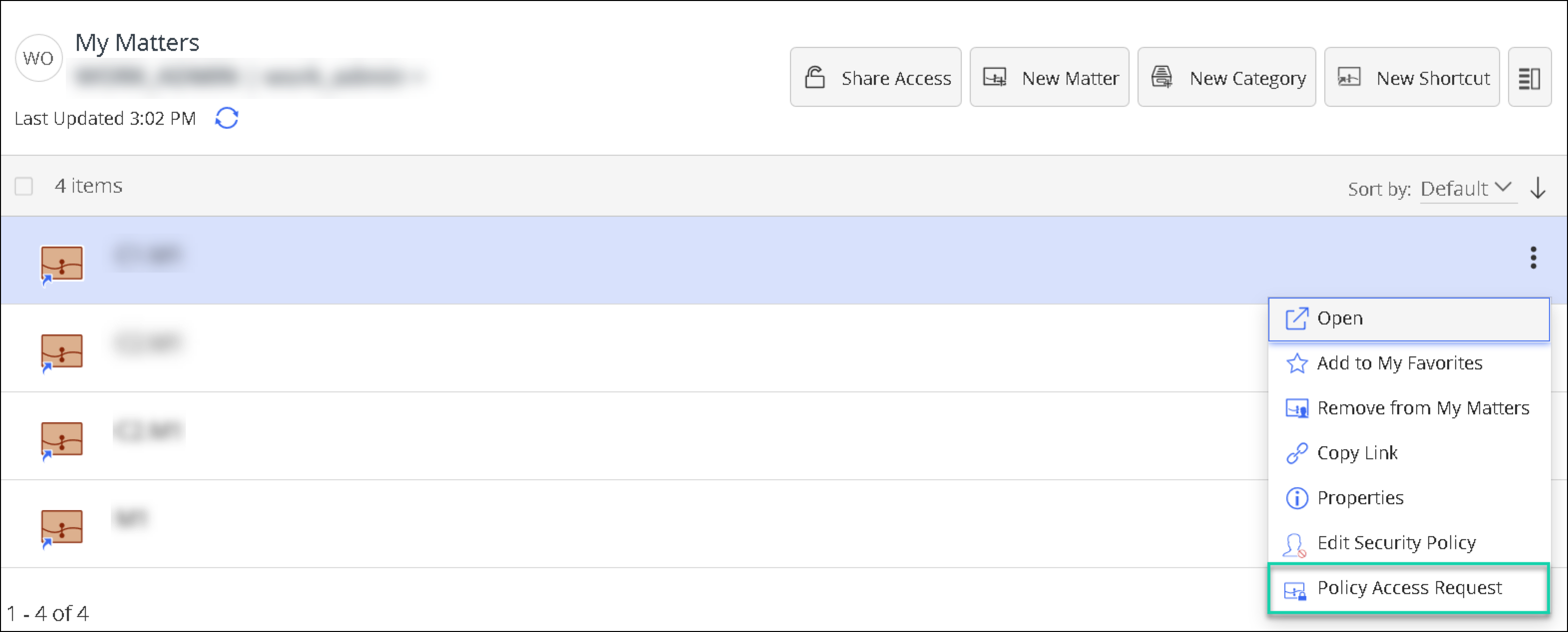Choose Remove from My Matters
The width and height of the screenshot is (1568, 632).
(1423, 408)
